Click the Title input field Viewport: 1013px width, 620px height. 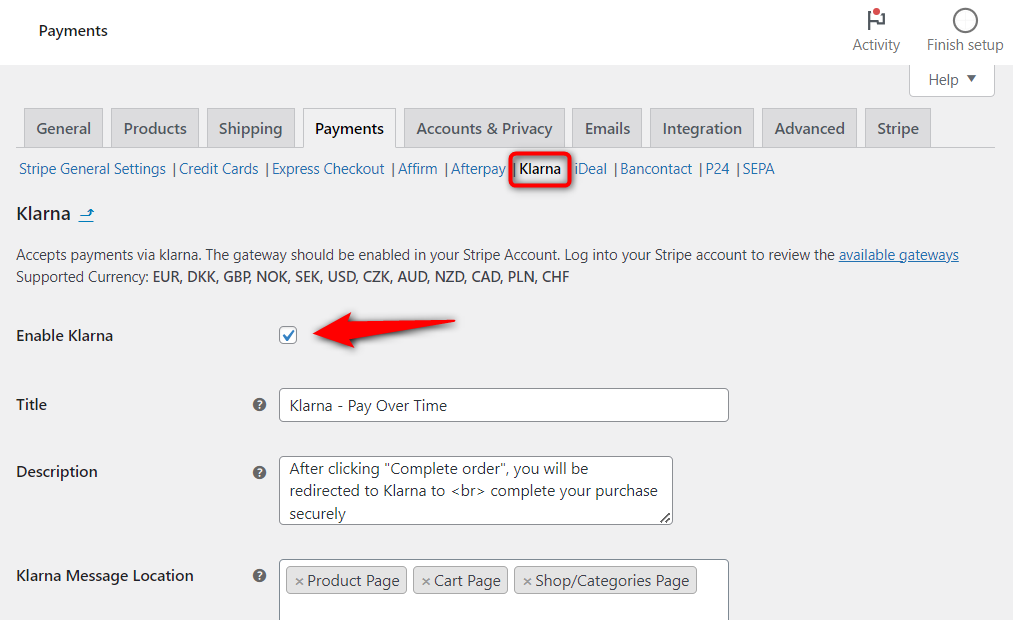point(504,405)
